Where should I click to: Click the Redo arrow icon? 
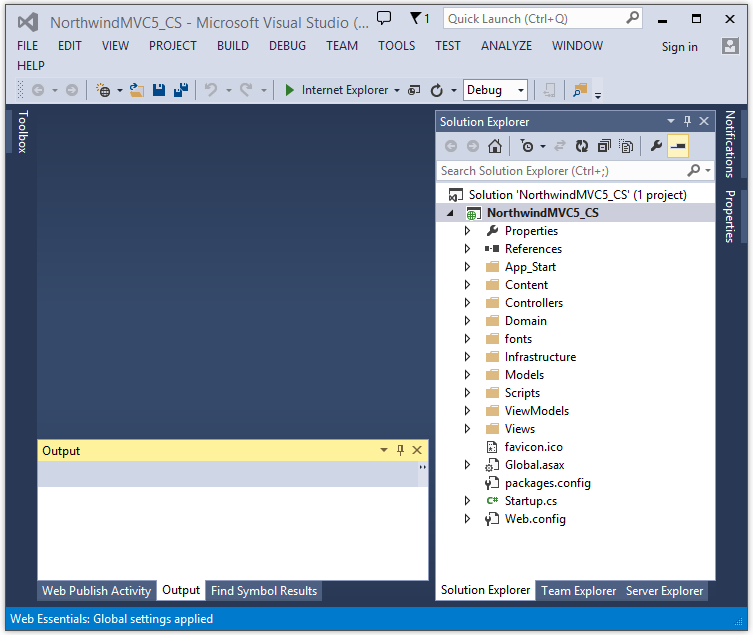(246, 90)
